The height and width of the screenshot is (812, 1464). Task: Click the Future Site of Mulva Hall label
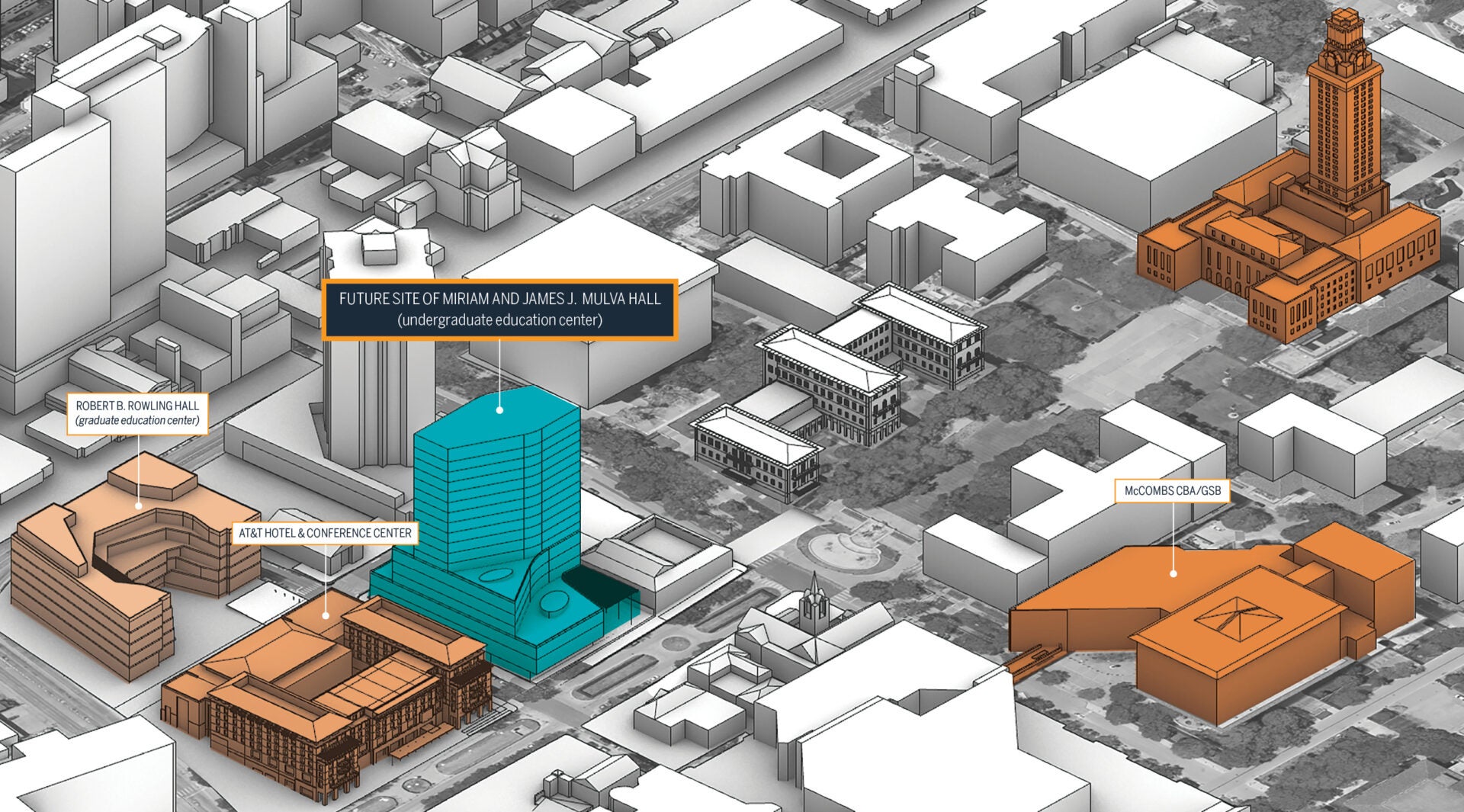[499, 309]
